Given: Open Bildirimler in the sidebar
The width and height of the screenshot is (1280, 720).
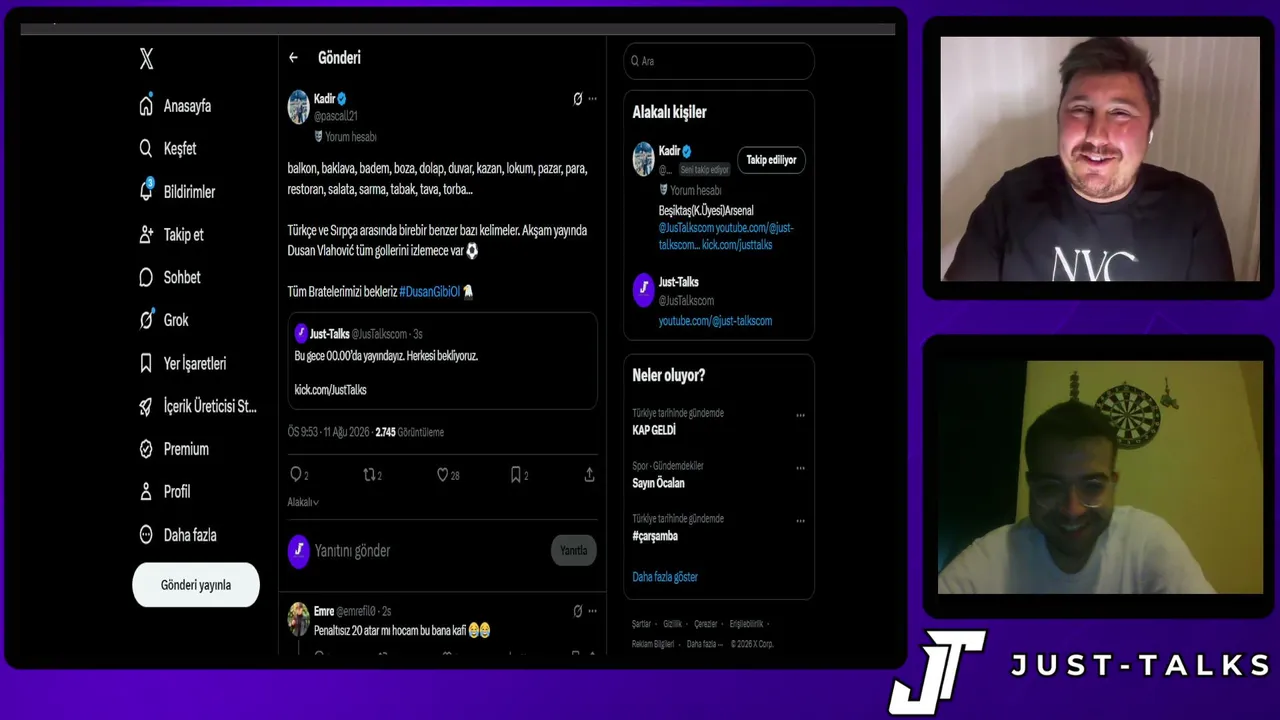Looking at the screenshot, I should pos(177,192).
